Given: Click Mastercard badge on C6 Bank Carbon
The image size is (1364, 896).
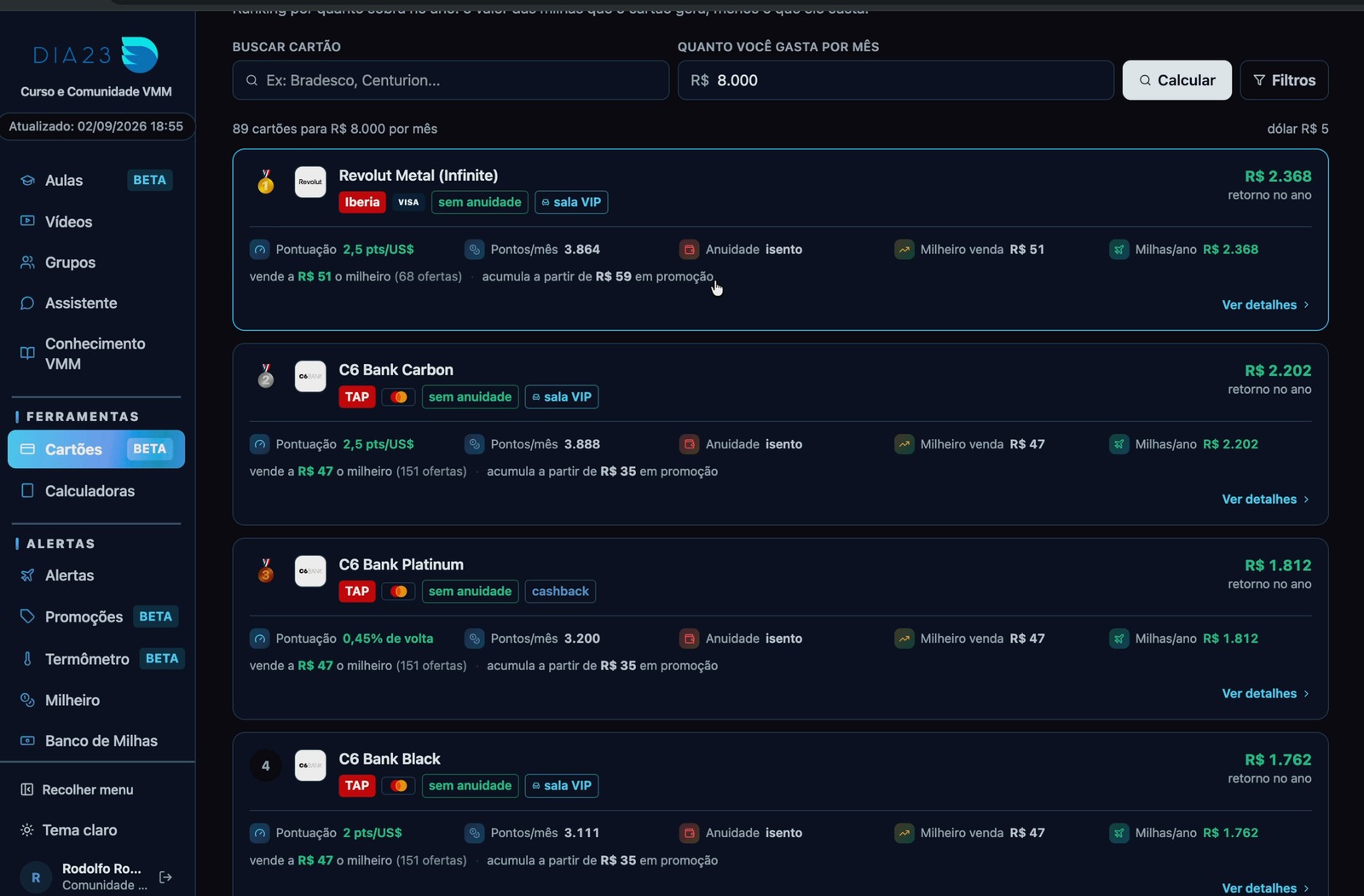Looking at the screenshot, I should click(398, 396).
